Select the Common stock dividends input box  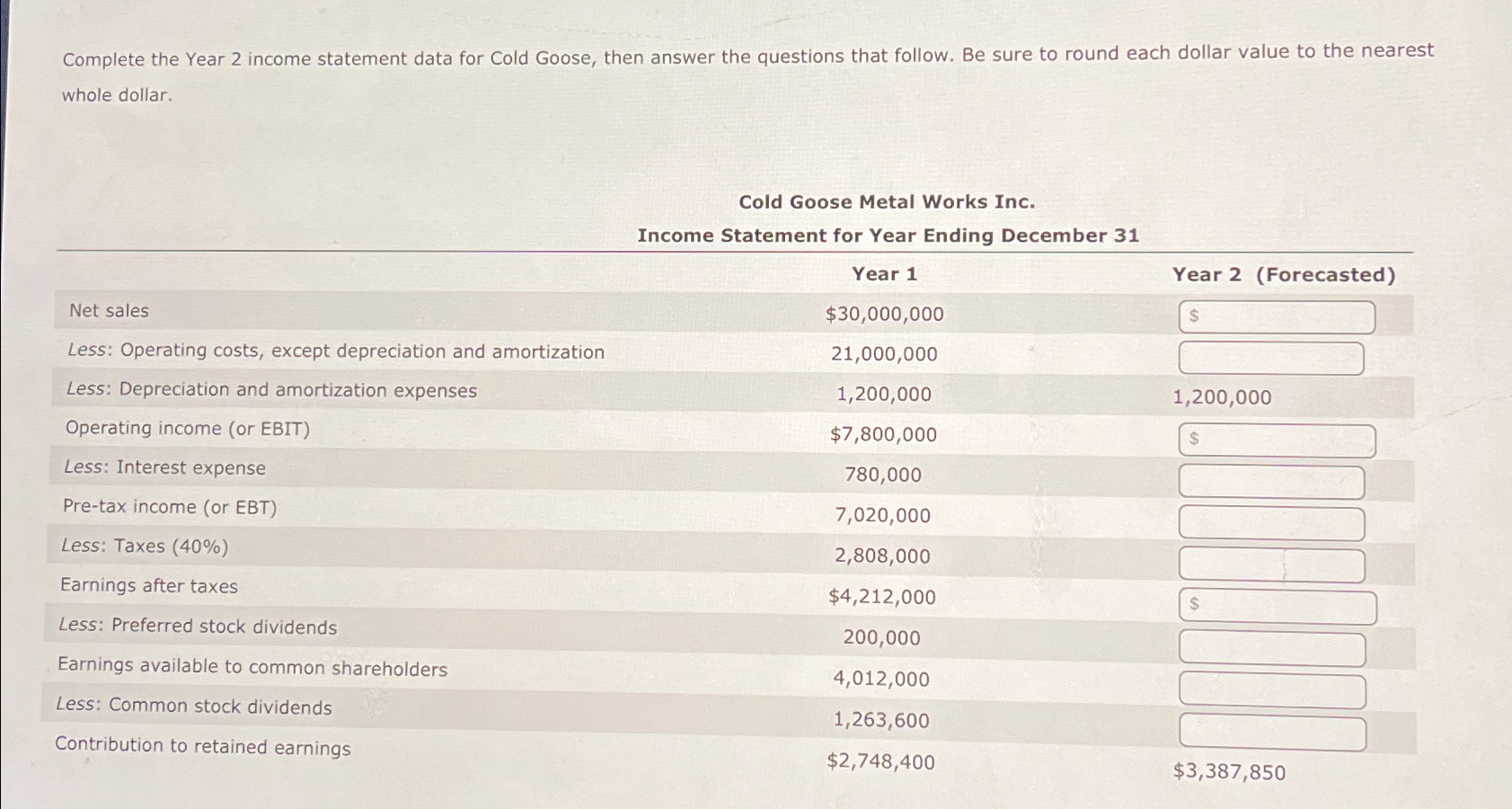1271,732
